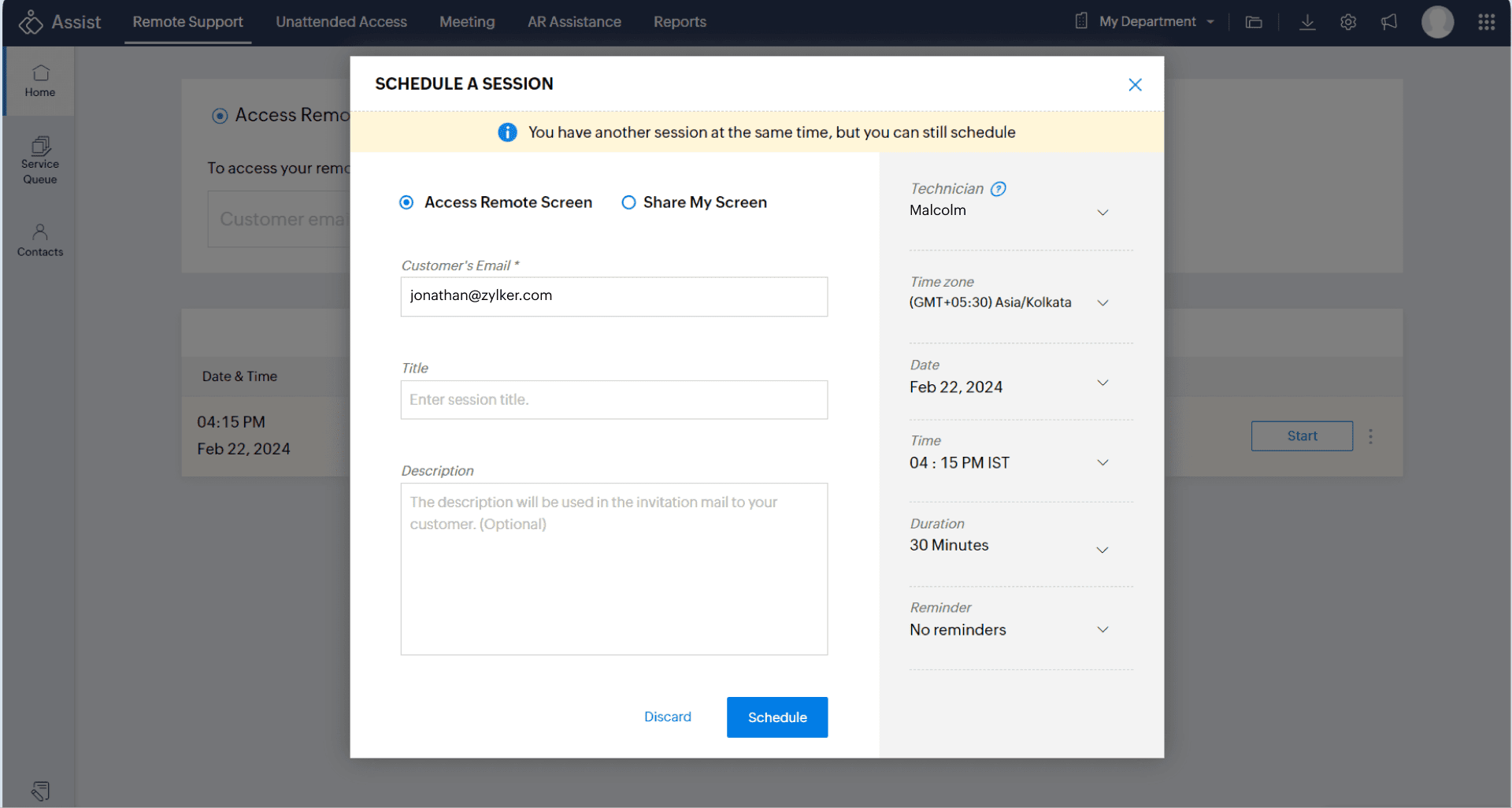
Task: Click the Technician help question-mark icon
Action: pyautogui.click(x=998, y=189)
